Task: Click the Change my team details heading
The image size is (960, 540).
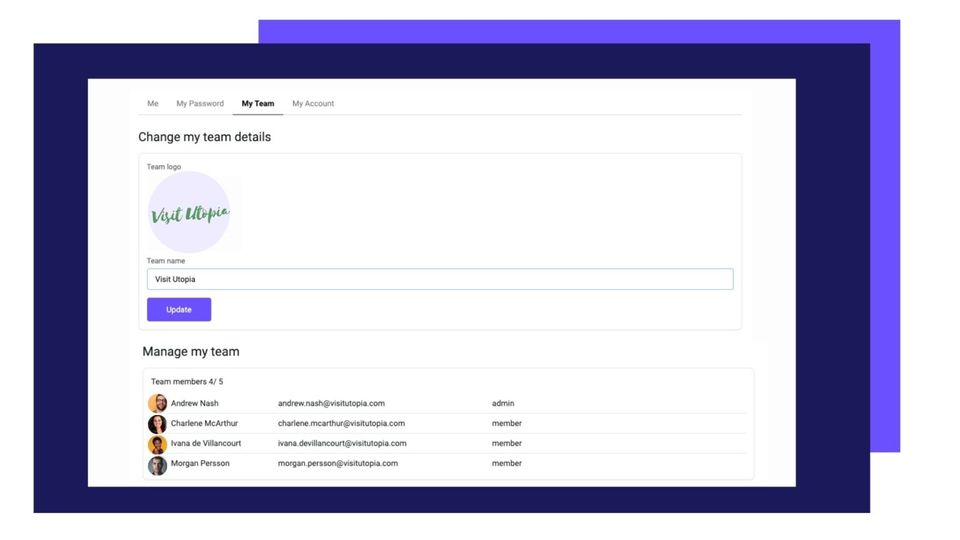Action: coord(204,137)
